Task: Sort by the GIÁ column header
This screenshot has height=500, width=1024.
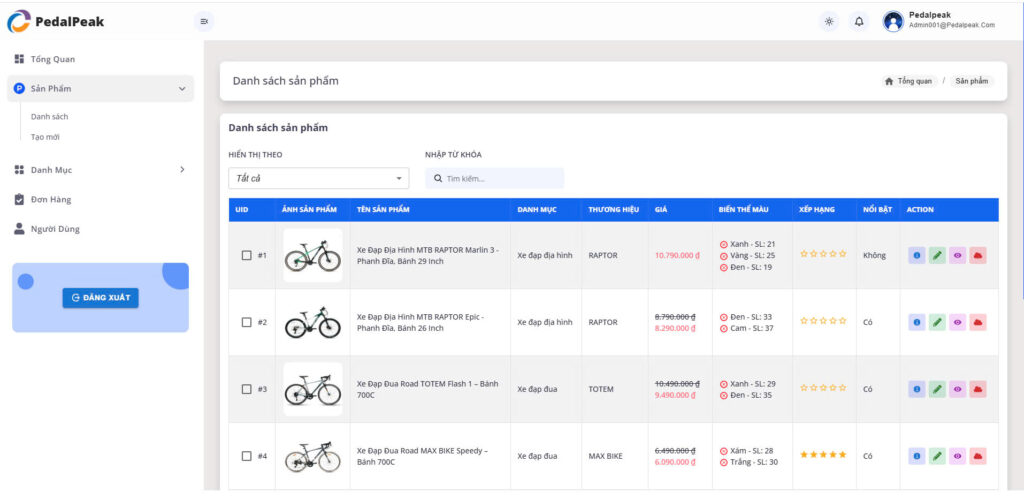Action: click(x=661, y=210)
